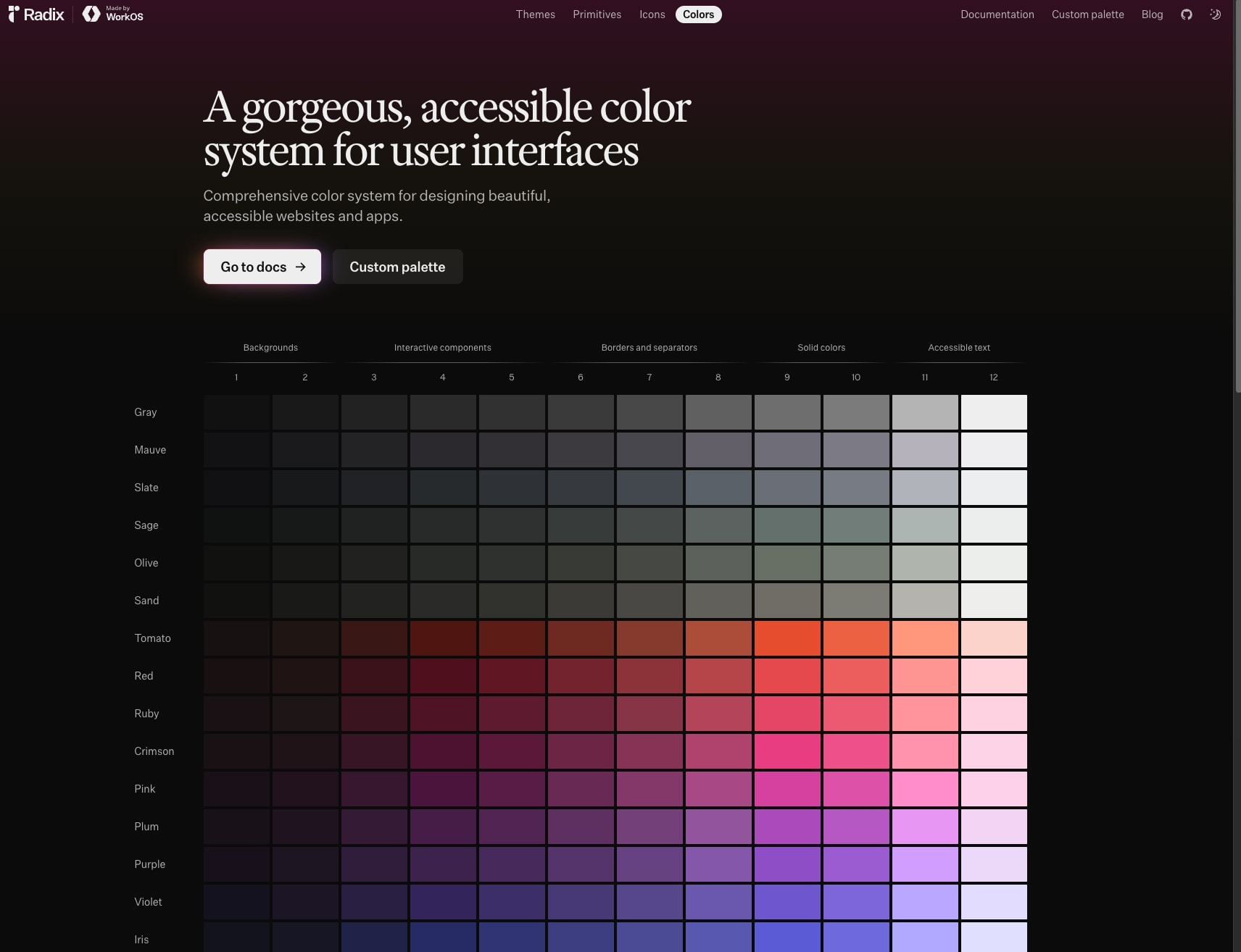Click column number 12 header
The width and height of the screenshot is (1241, 952).
coord(994,377)
